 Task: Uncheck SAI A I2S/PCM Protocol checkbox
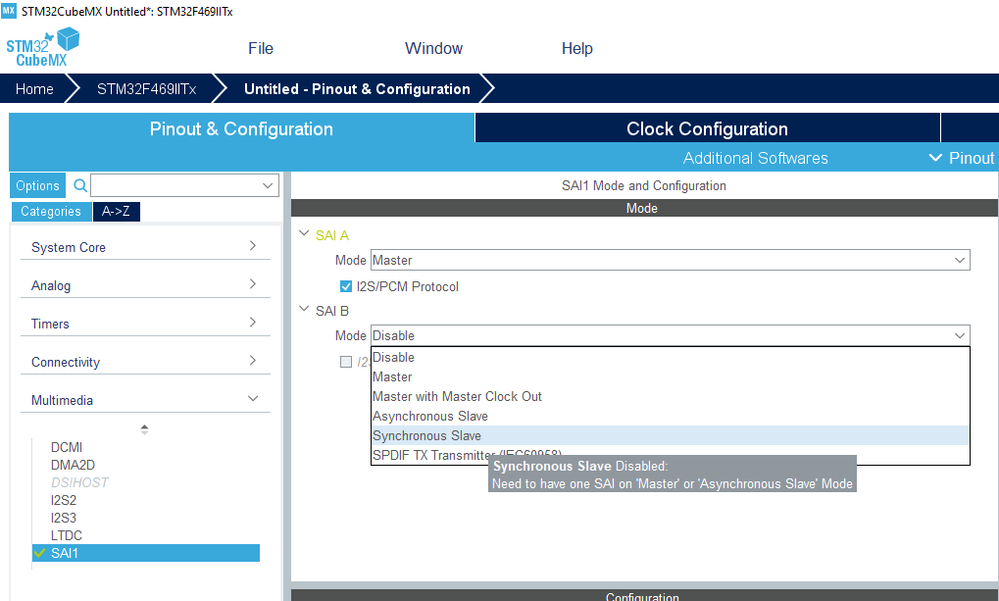346,286
